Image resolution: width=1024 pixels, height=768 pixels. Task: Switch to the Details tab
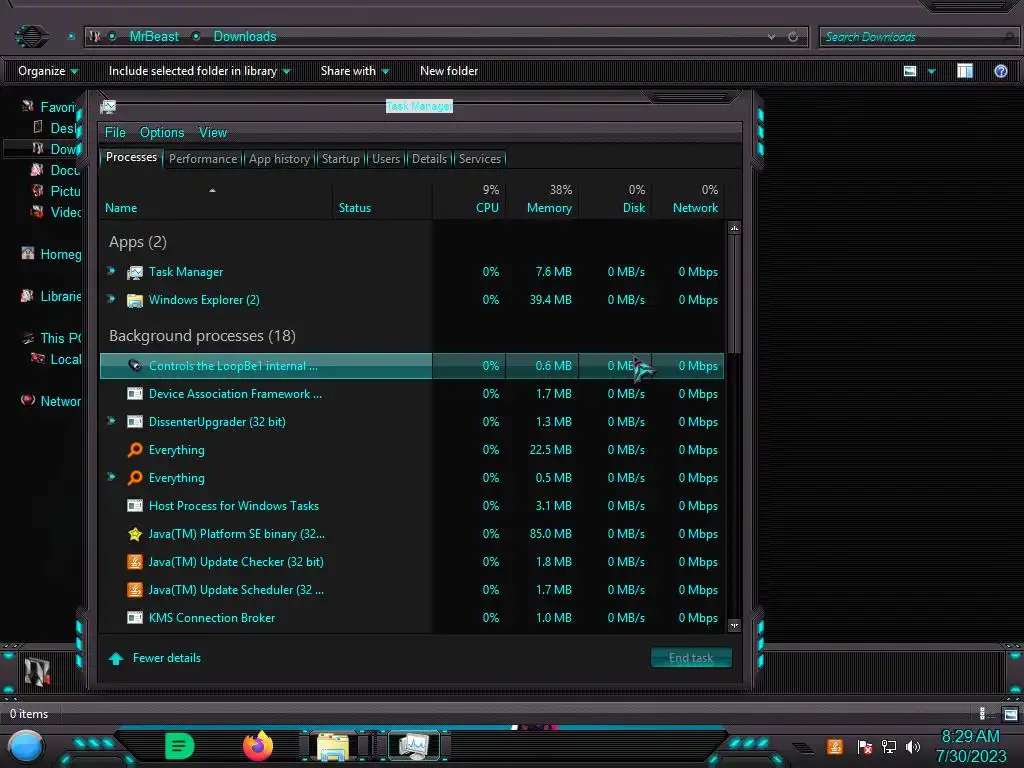point(429,159)
